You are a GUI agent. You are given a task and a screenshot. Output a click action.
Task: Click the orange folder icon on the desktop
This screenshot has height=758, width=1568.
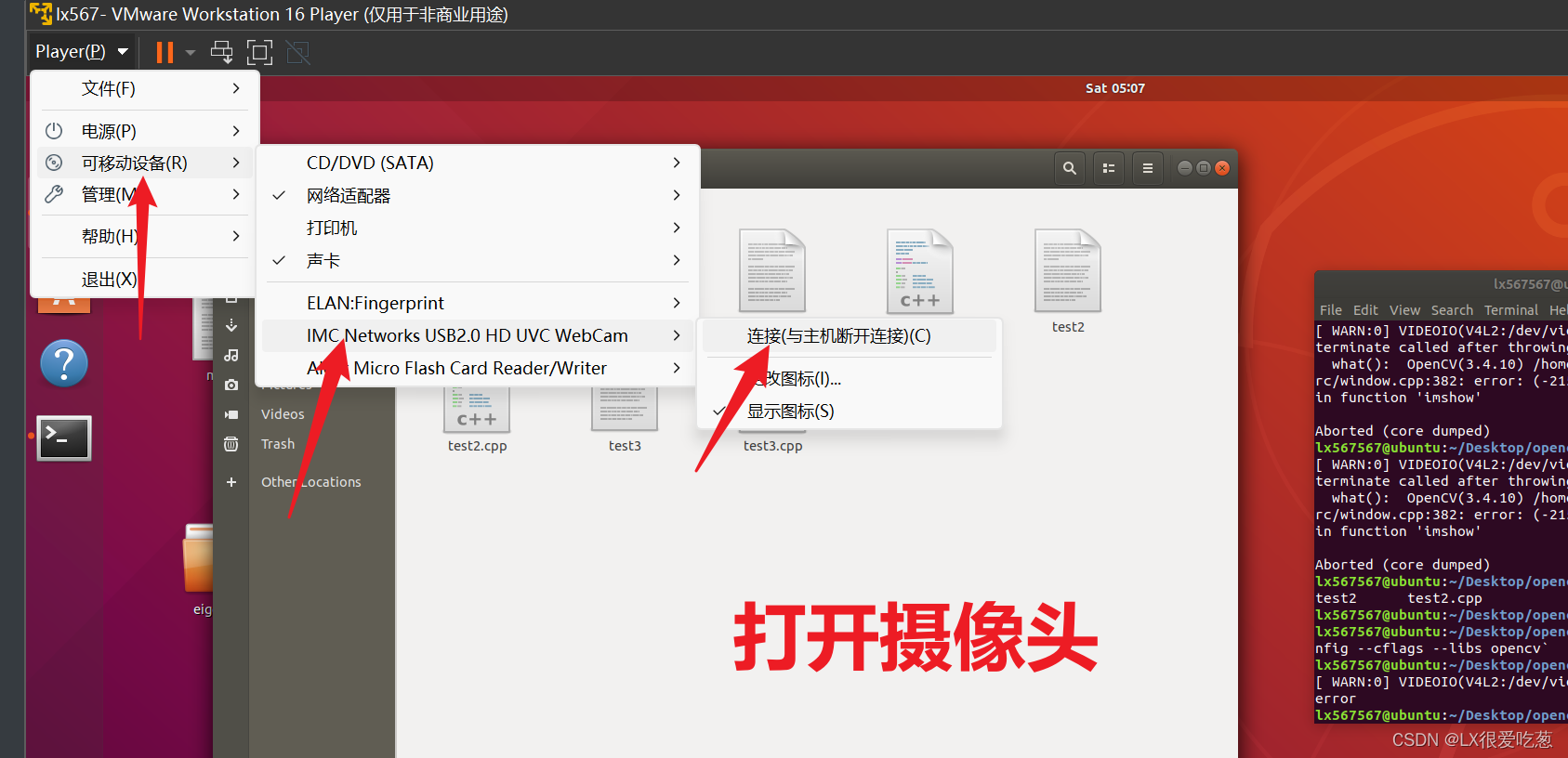pyautogui.click(x=199, y=558)
